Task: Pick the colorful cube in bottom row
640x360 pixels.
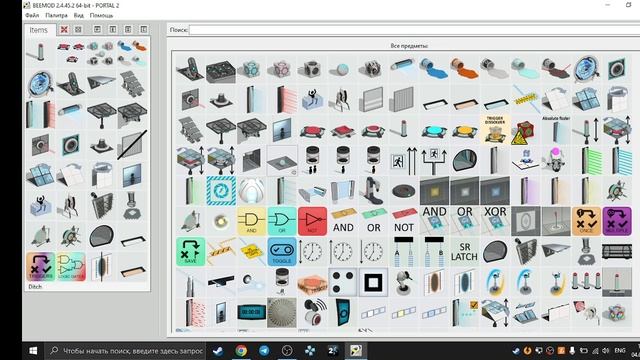Action: click(x=617, y=312)
